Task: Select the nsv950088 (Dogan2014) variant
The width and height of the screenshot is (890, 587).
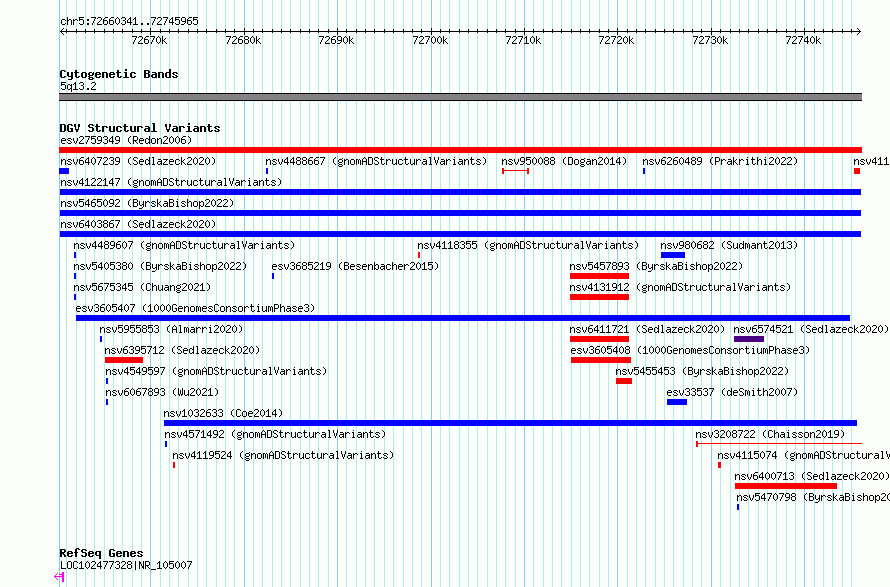Action: (564, 161)
